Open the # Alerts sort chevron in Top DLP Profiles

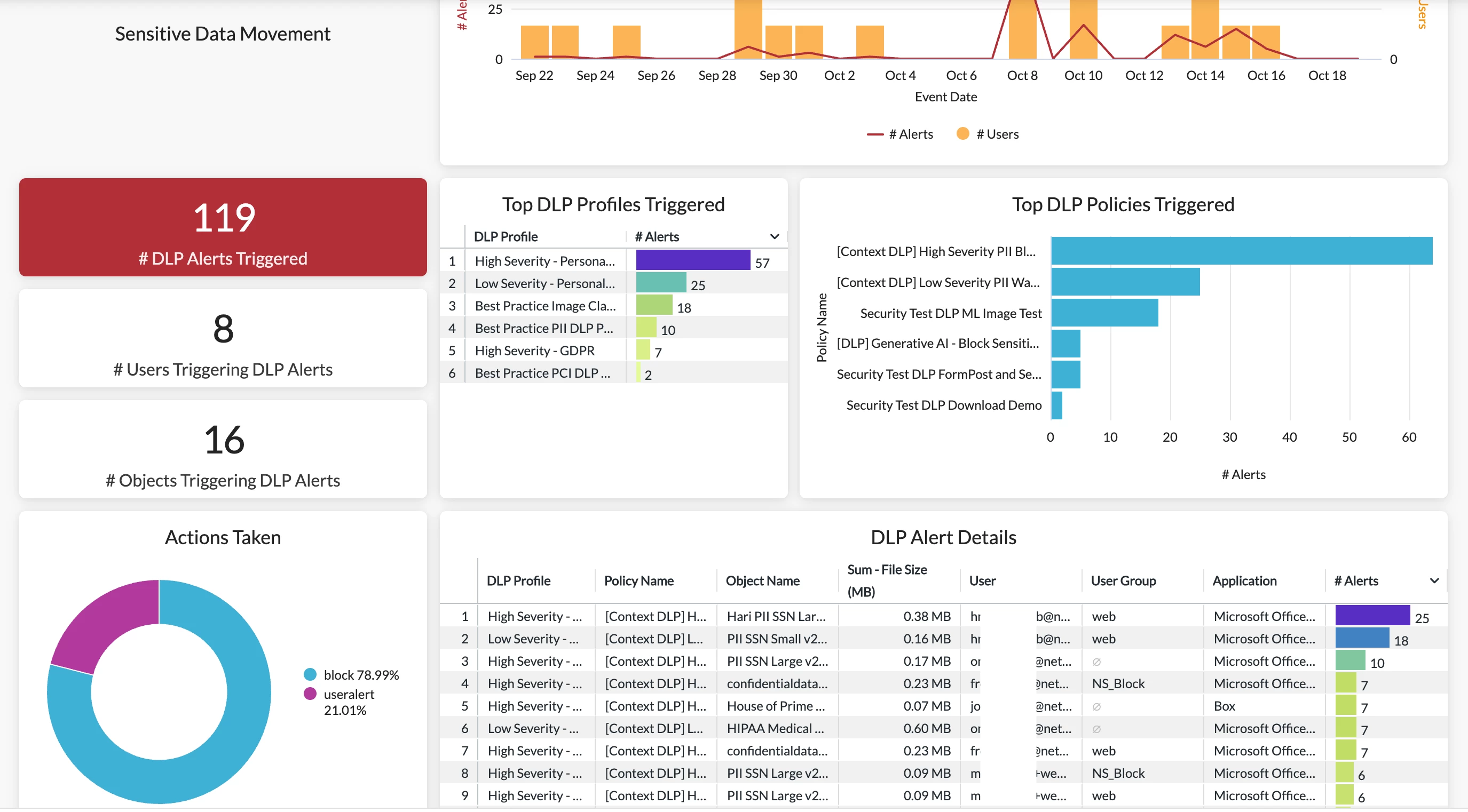(x=775, y=236)
